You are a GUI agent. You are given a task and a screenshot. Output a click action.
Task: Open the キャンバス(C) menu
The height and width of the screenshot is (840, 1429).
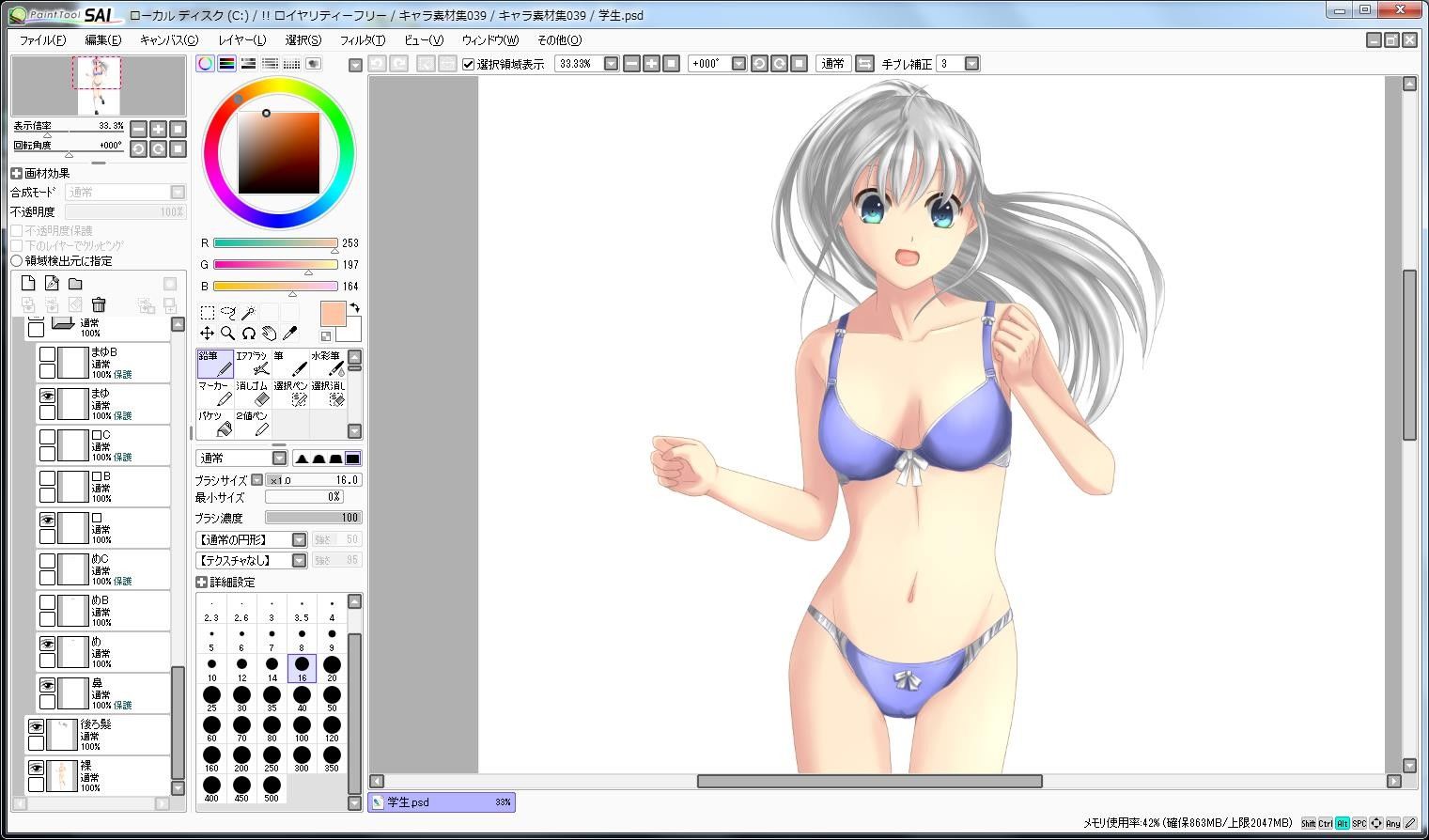pyautogui.click(x=169, y=40)
